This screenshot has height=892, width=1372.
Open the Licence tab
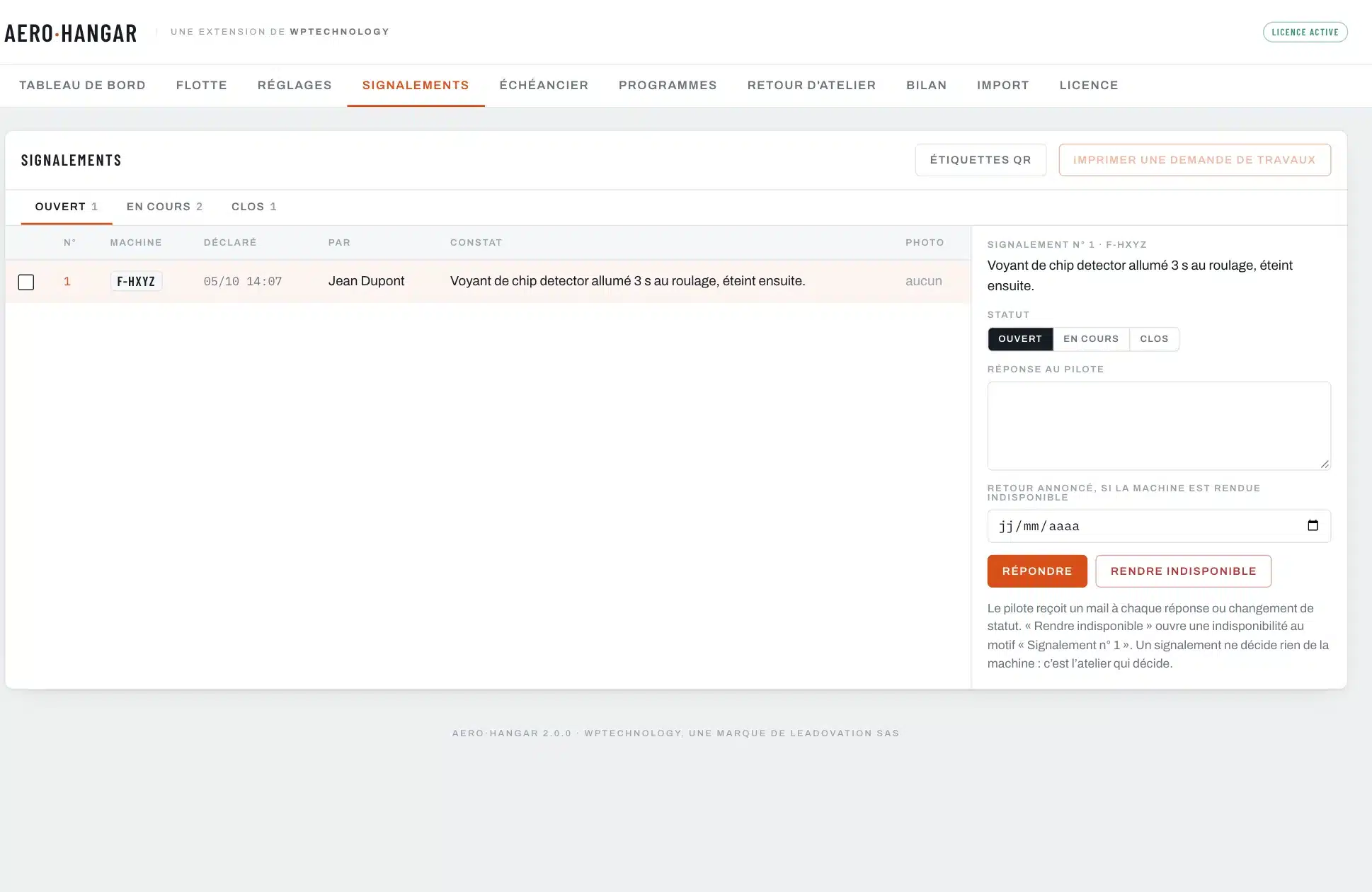[1089, 85]
